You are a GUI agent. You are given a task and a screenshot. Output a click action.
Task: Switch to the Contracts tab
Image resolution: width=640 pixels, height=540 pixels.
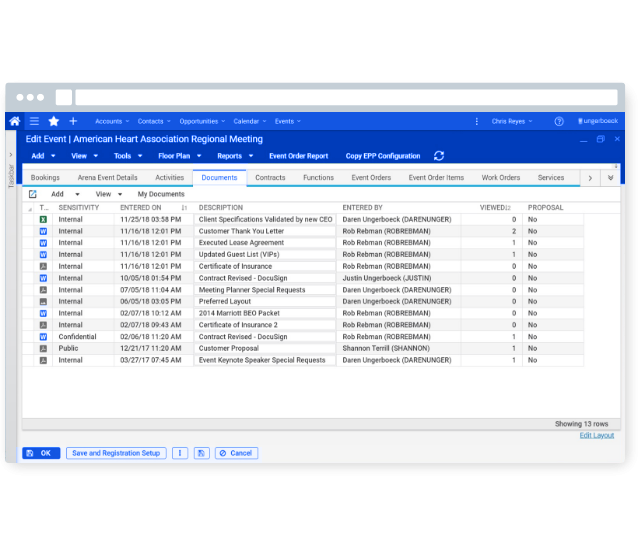[x=270, y=178]
